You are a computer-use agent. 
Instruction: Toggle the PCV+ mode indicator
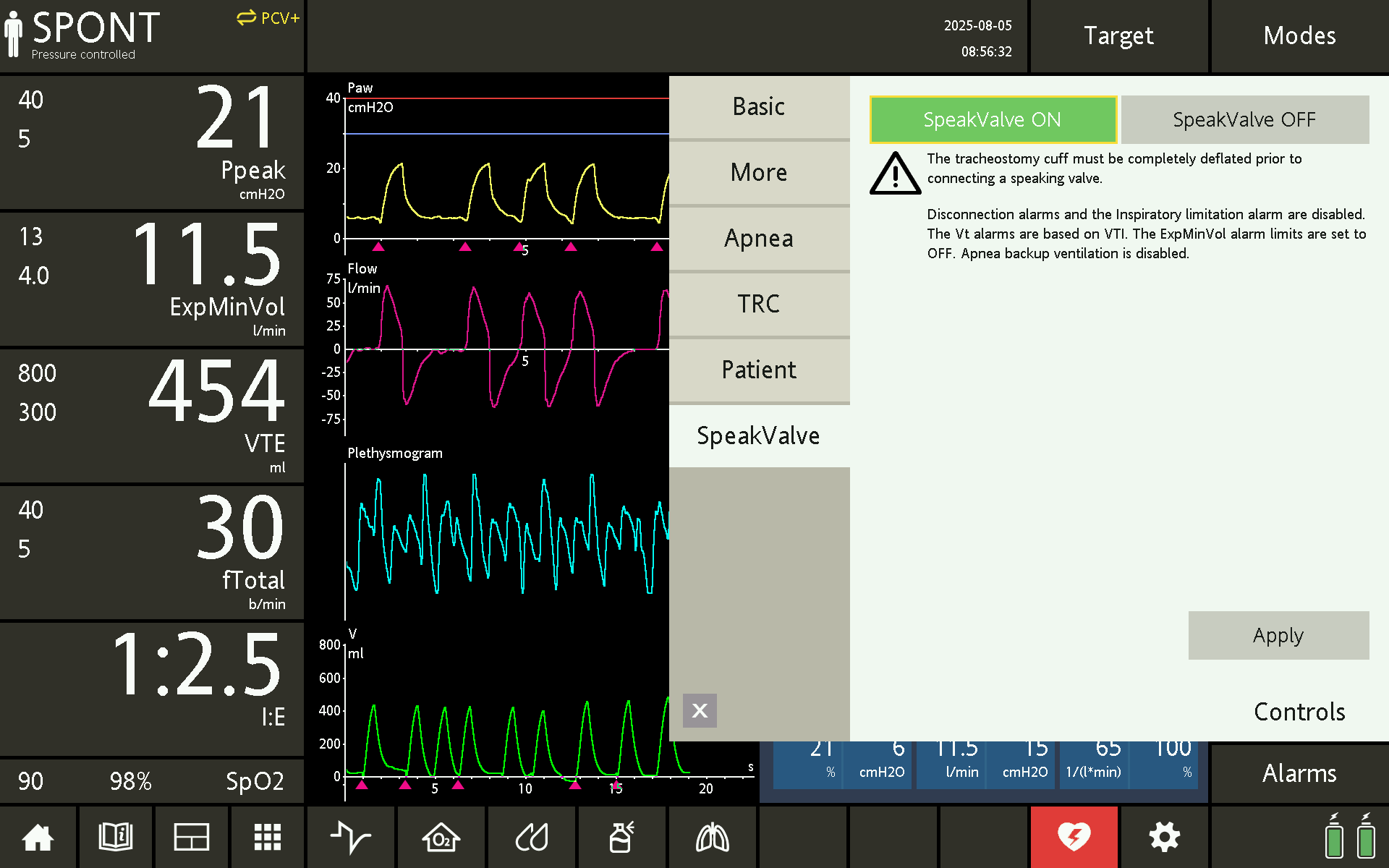coord(268,19)
